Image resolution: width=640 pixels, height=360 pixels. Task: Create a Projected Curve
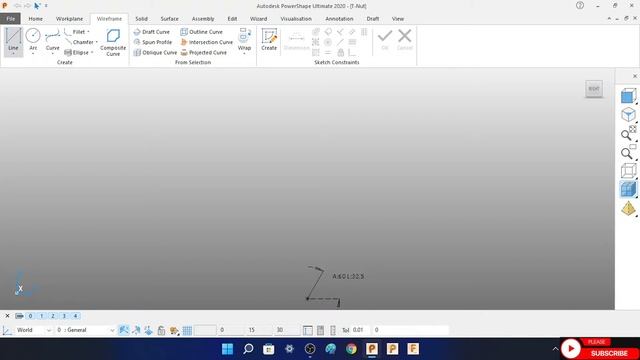tap(204, 53)
